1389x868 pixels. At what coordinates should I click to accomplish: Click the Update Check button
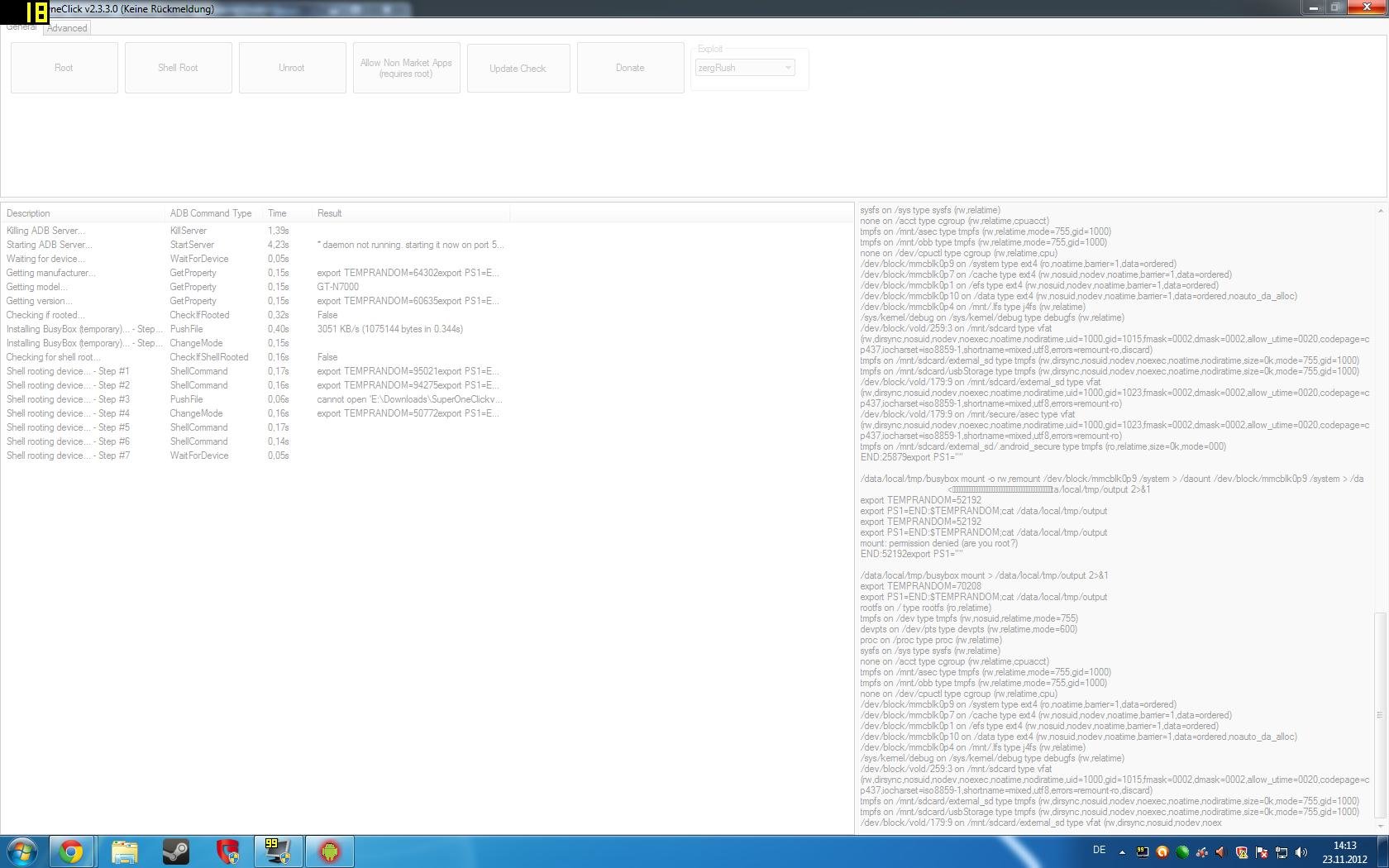tap(518, 68)
